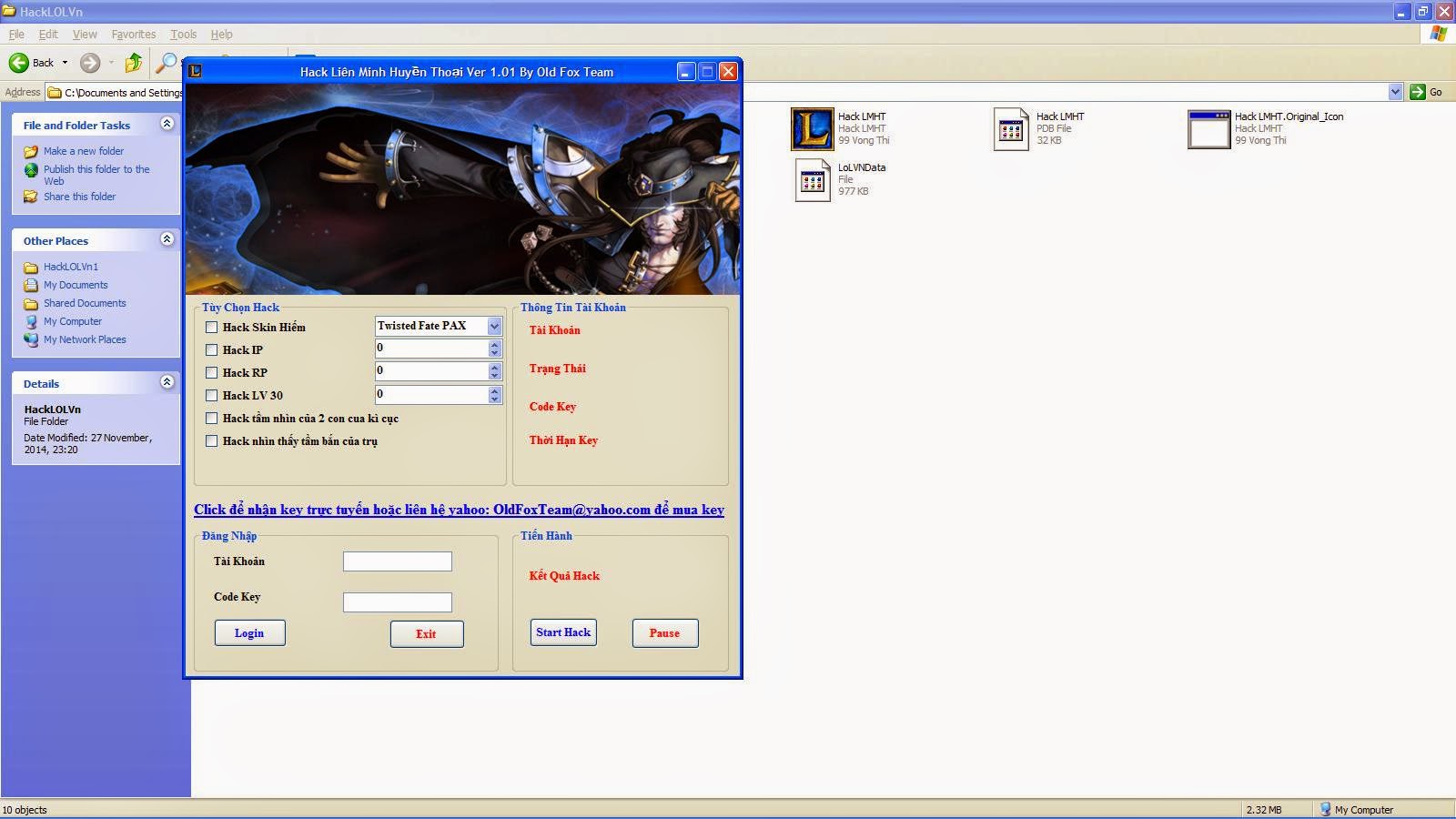Viewport: 1456px width, 819px height.
Task: Collapse the Details panel
Action: click(x=167, y=382)
